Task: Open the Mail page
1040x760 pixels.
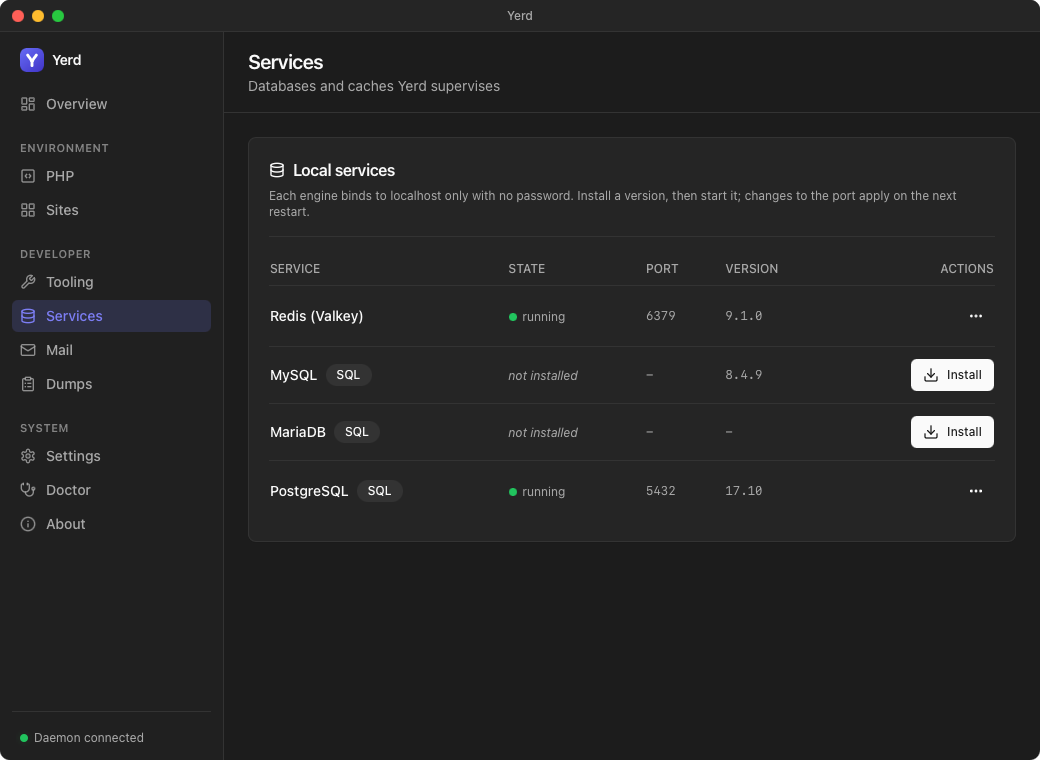Action: (x=111, y=350)
